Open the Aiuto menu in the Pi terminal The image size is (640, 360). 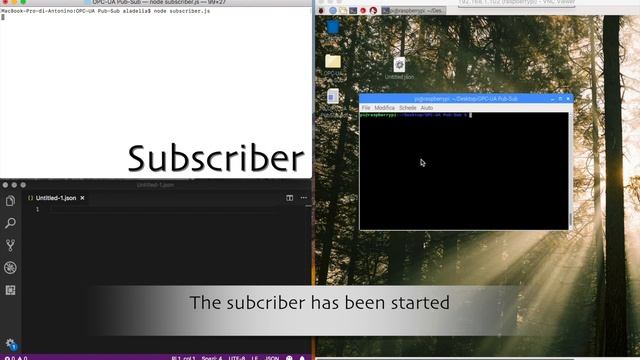[x=427, y=108]
